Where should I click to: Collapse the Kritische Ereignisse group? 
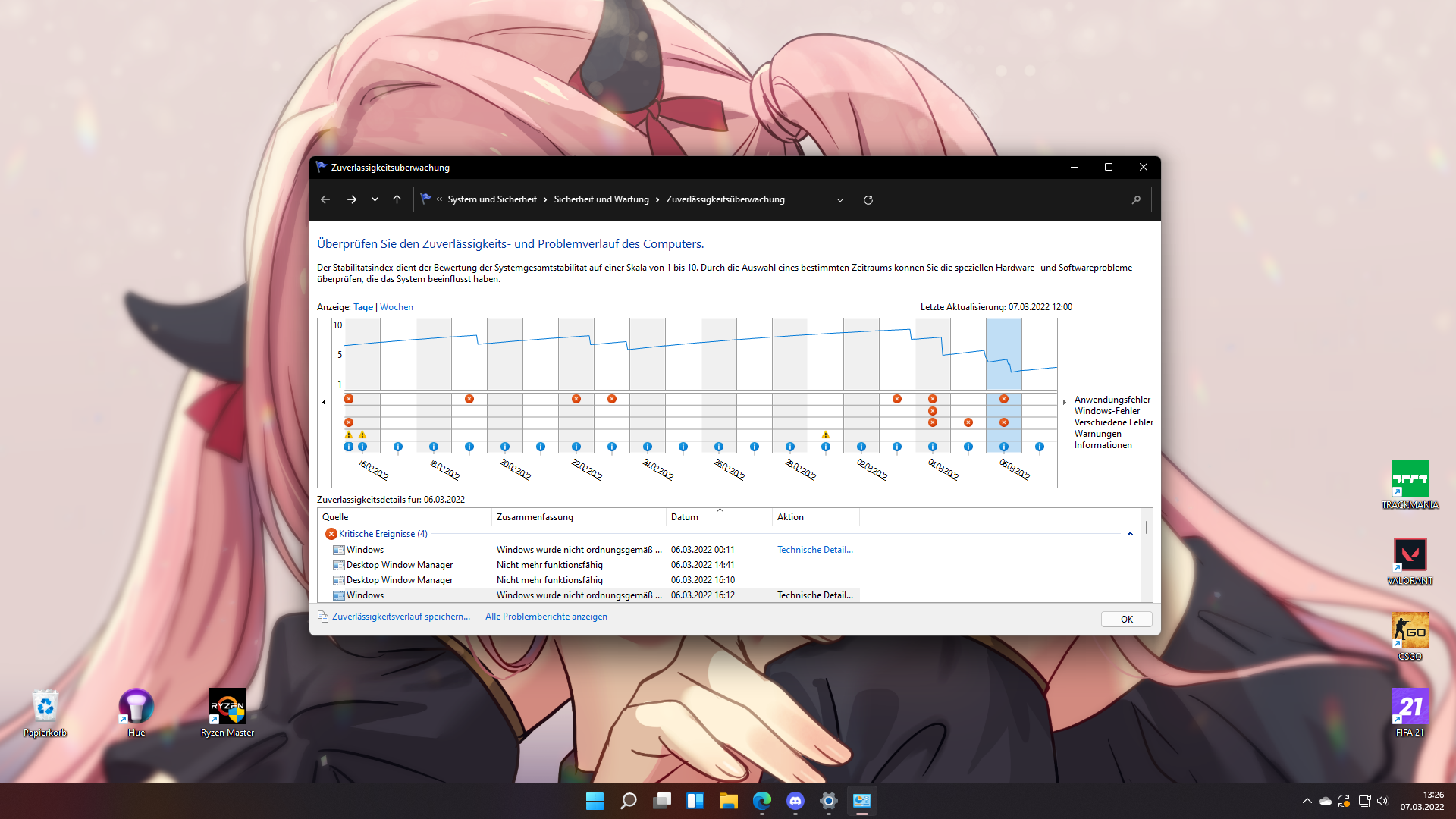(x=1130, y=534)
